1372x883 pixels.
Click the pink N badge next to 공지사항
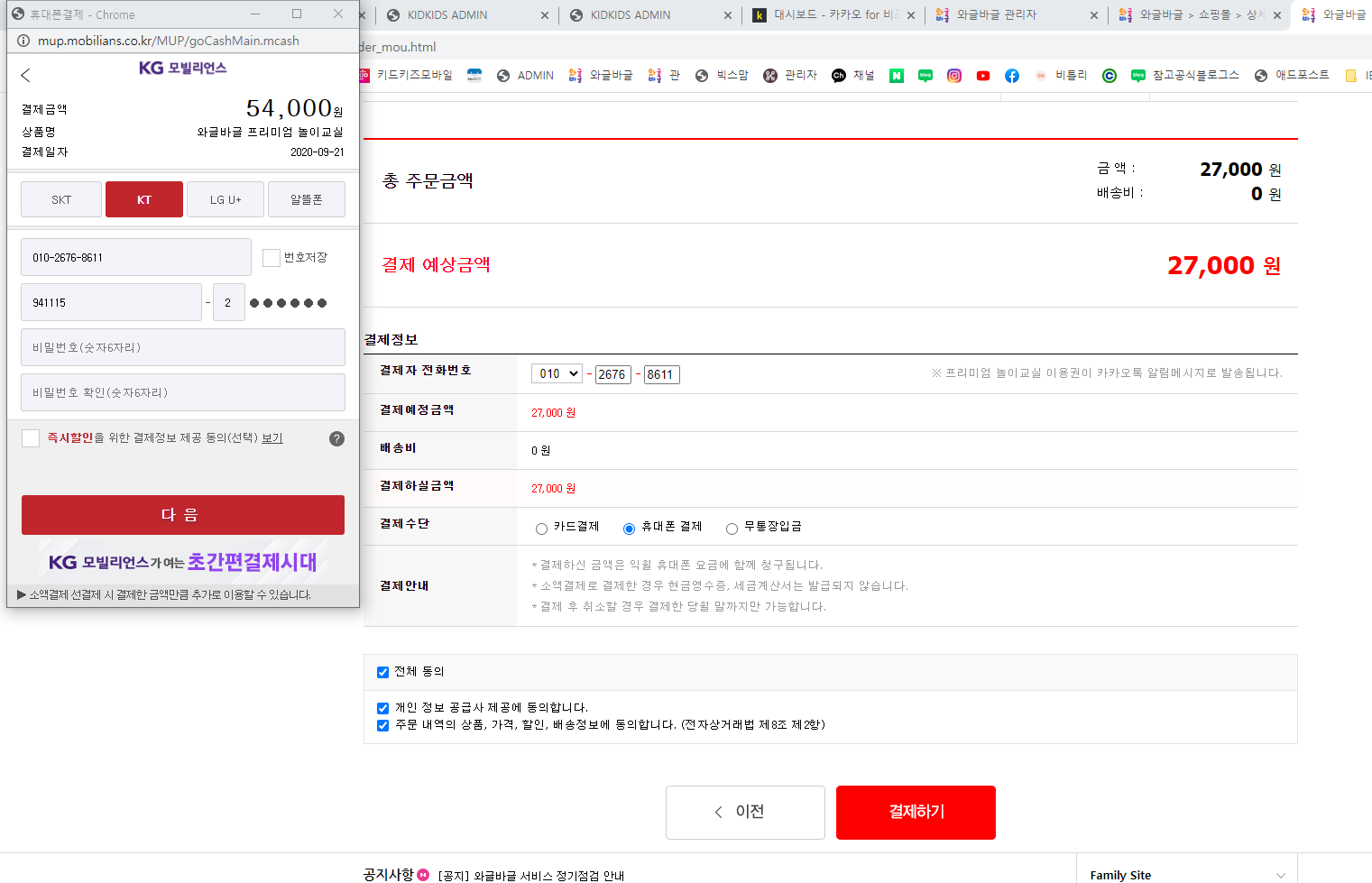pos(423,875)
